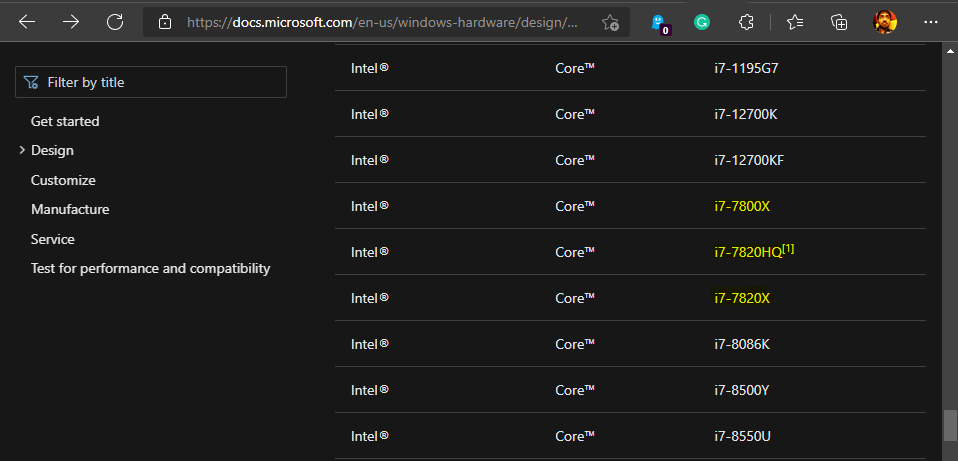This screenshot has width=958, height=461.
Task: Click Intel® in the i7-8550U row
Action: click(370, 437)
